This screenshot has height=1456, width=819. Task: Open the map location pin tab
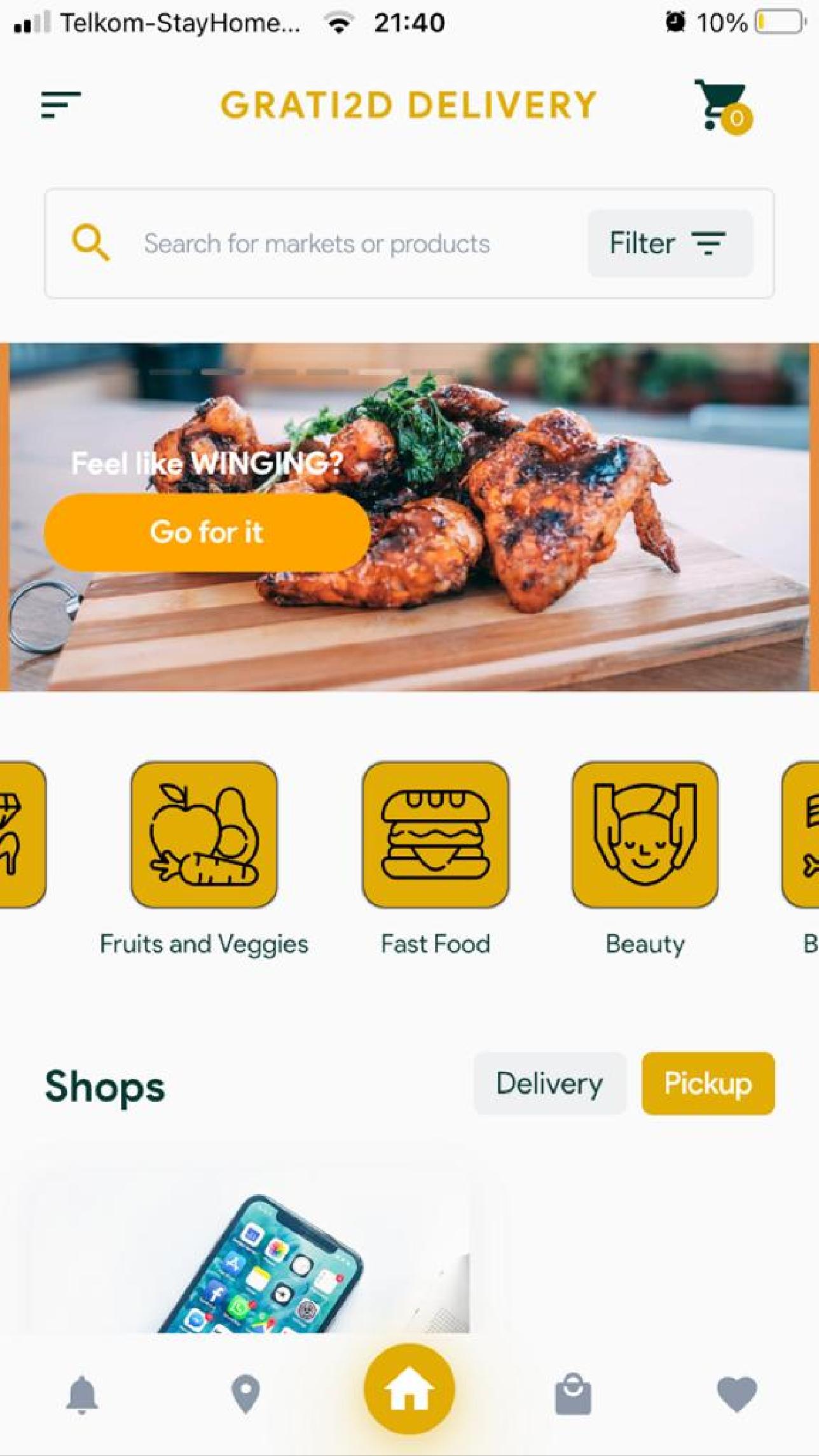pos(245,1394)
